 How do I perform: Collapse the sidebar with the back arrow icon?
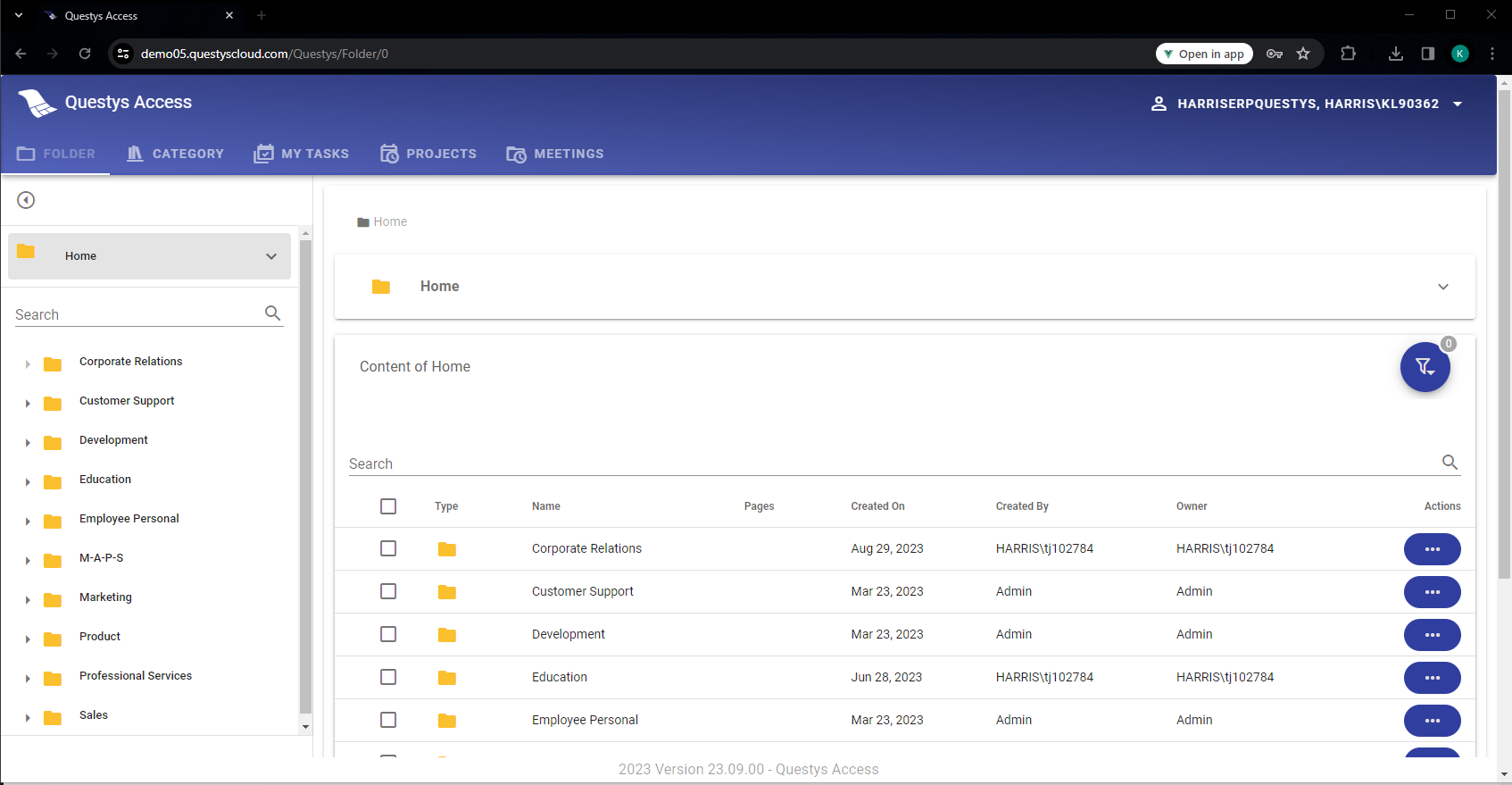point(26,200)
